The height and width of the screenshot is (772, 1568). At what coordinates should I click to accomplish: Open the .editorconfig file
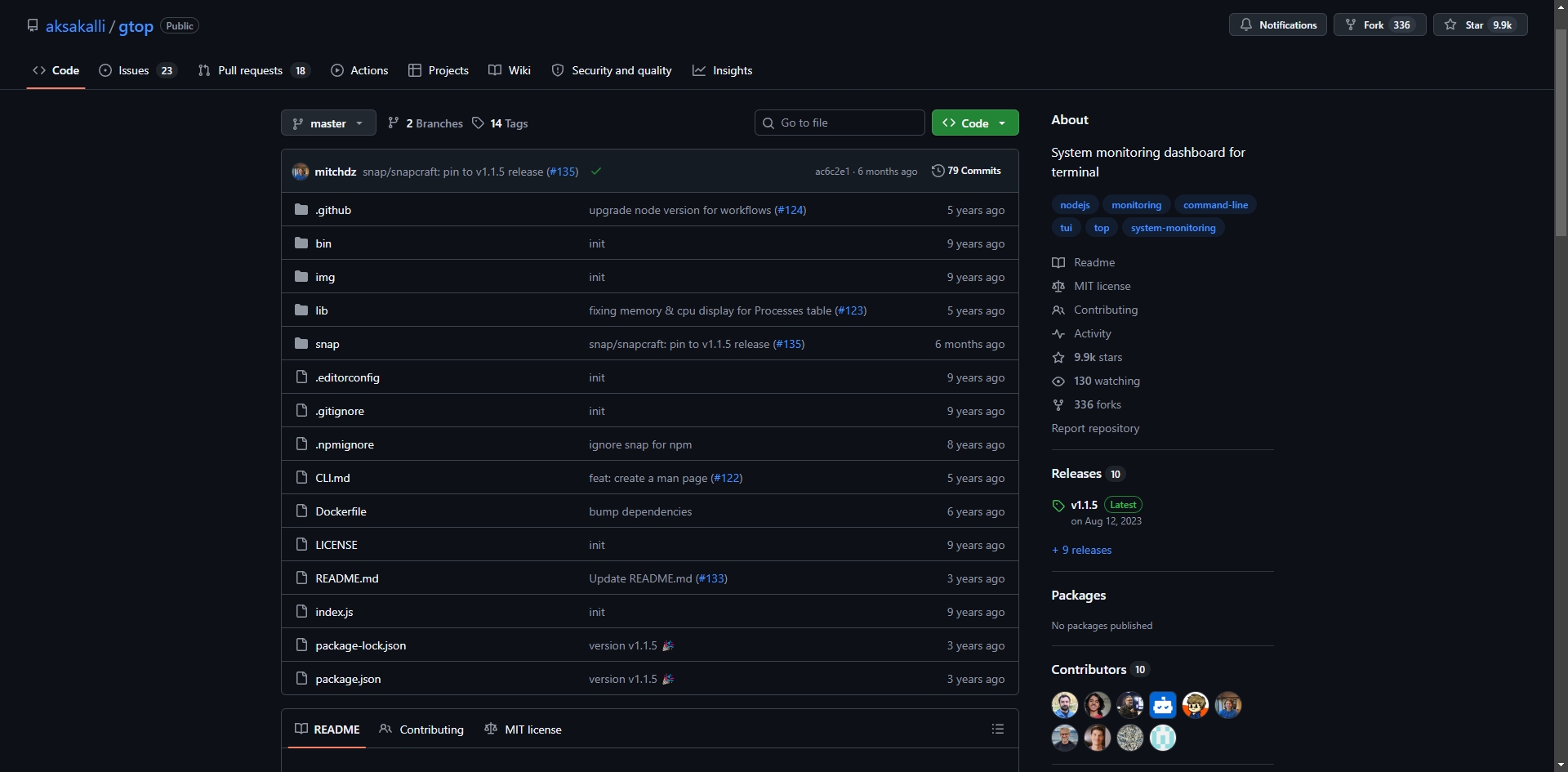click(348, 377)
